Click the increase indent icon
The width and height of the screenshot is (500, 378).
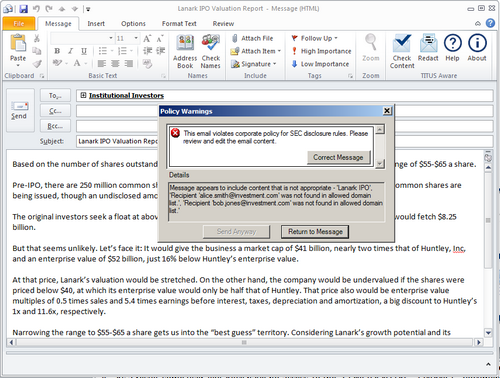[x=161, y=51]
